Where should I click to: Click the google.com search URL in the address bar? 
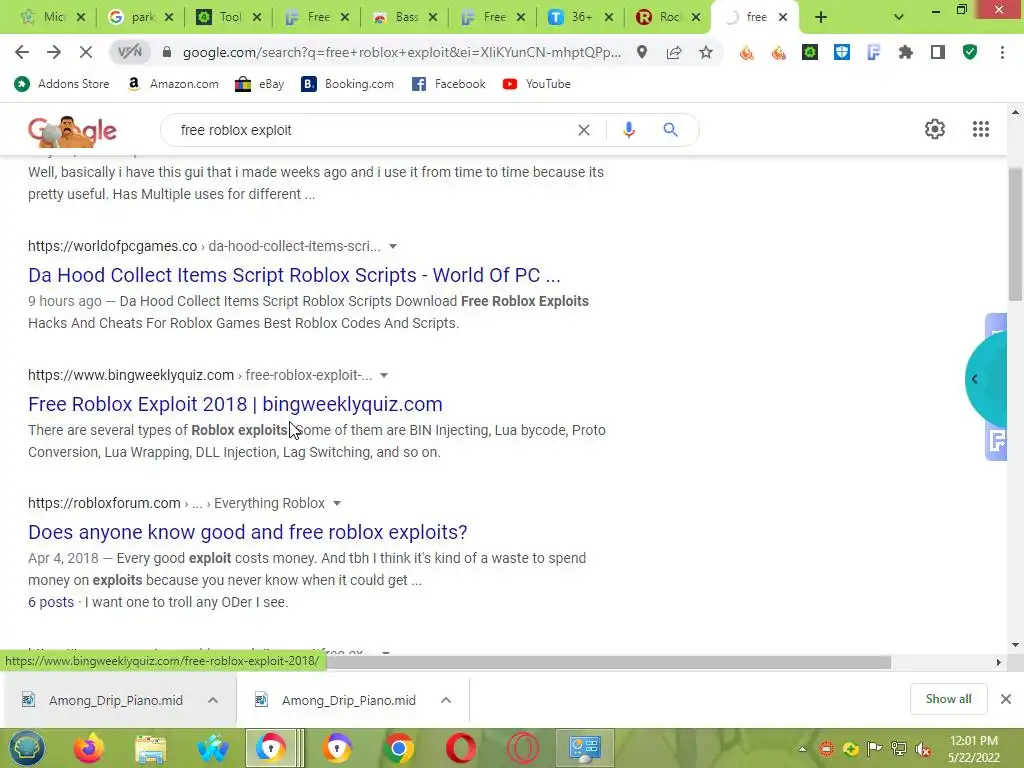(402, 52)
